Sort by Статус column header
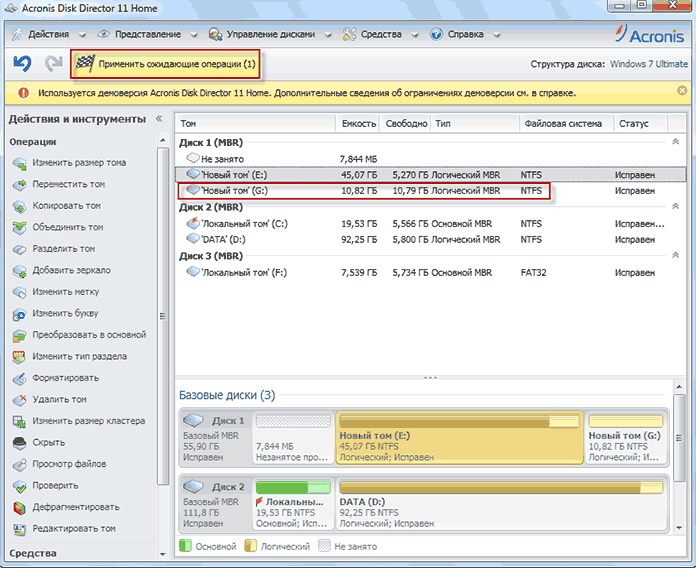 [641, 123]
